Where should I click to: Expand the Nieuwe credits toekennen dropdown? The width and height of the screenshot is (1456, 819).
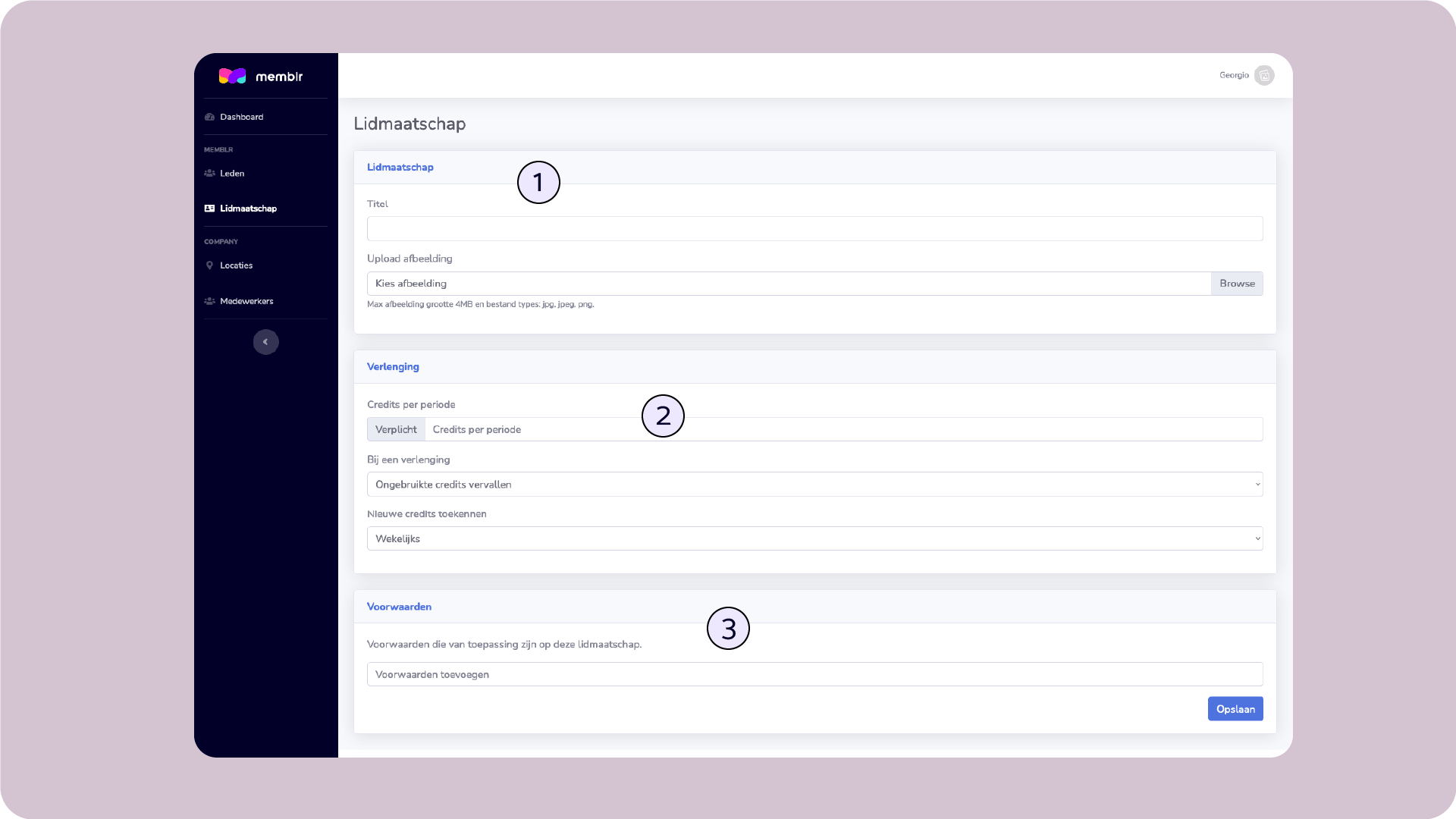pos(814,538)
